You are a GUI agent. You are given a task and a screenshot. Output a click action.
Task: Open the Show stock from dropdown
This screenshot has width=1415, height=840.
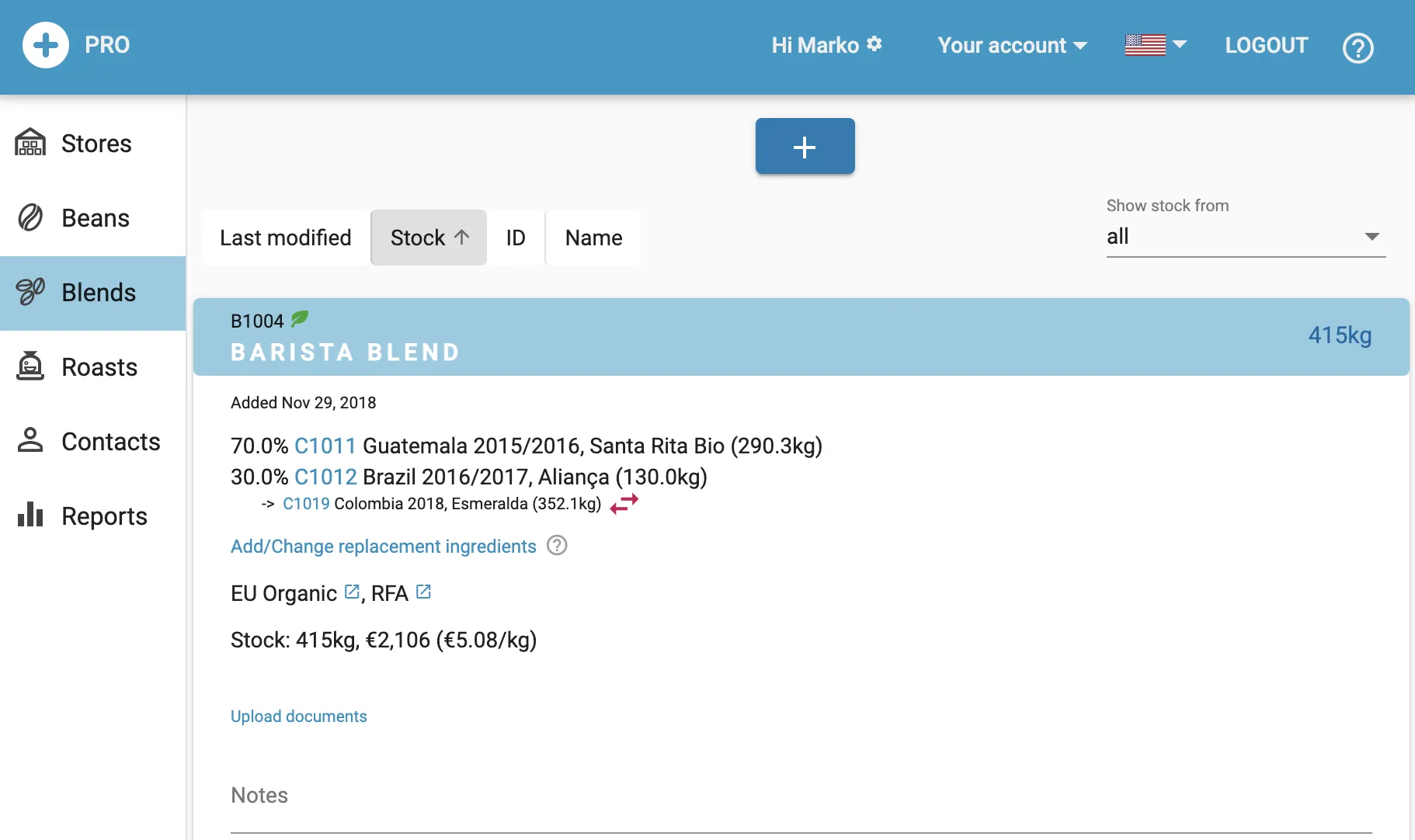1245,237
